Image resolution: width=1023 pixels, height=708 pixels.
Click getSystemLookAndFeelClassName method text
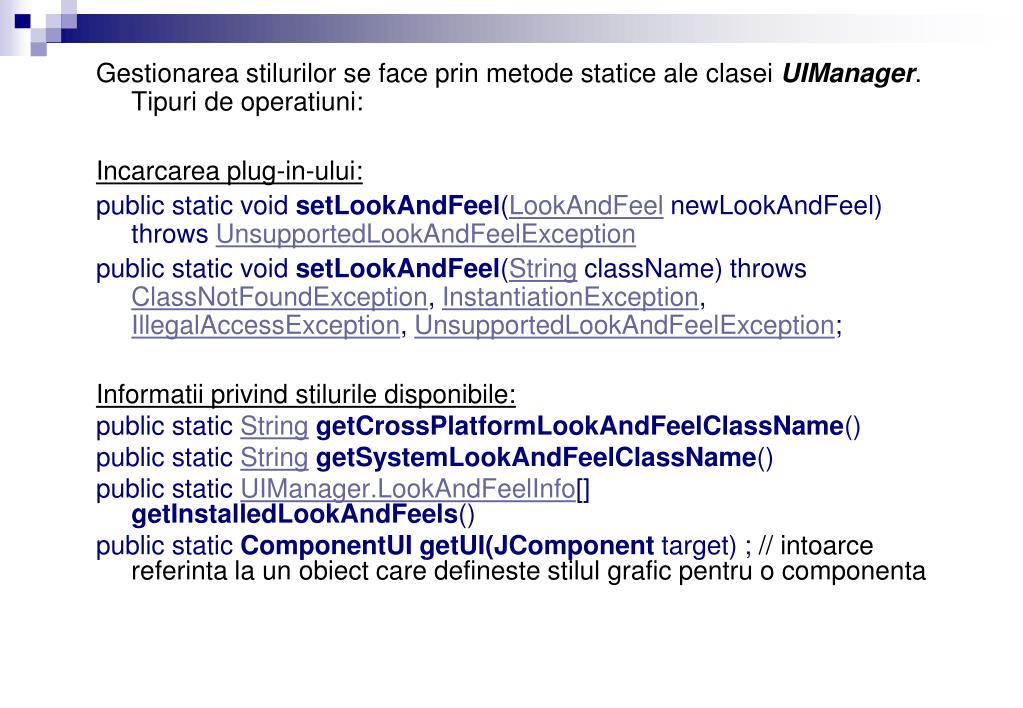tap(536, 458)
